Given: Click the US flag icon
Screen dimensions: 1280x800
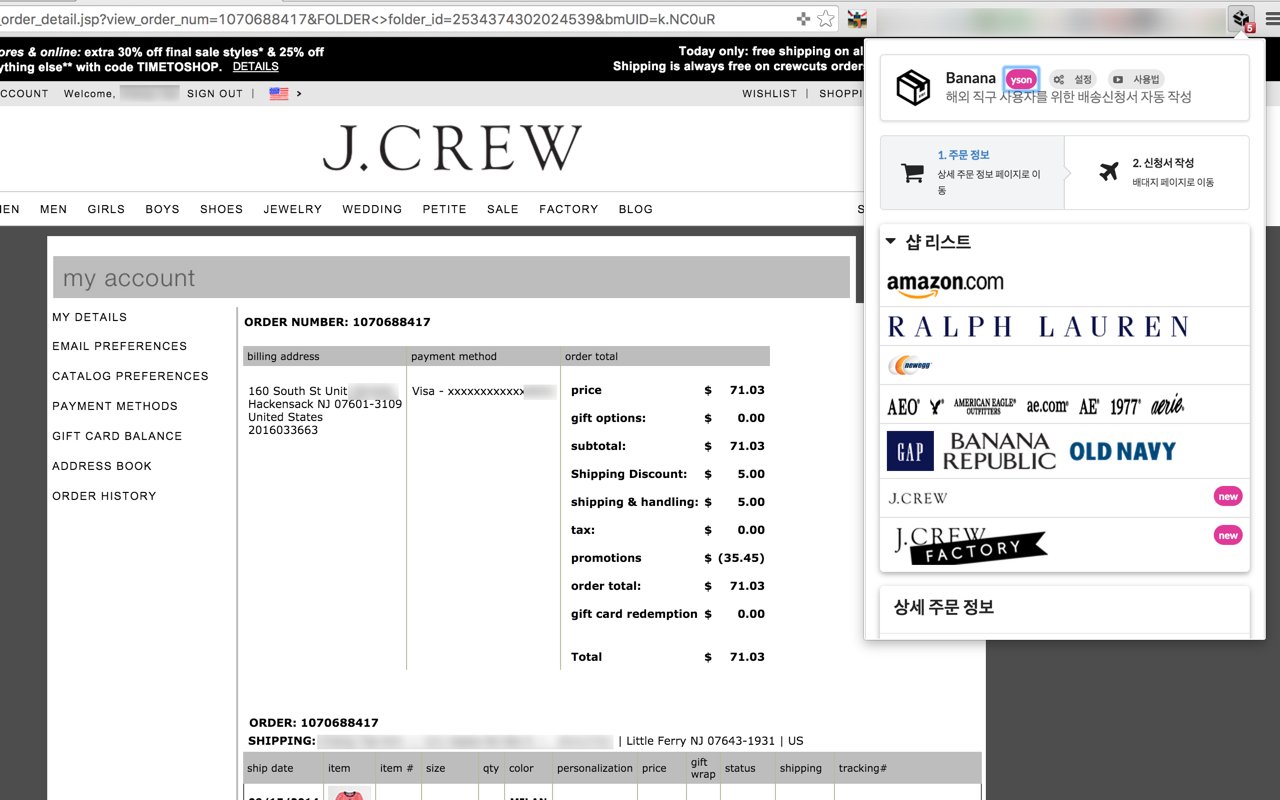Looking at the screenshot, I should (x=279, y=93).
